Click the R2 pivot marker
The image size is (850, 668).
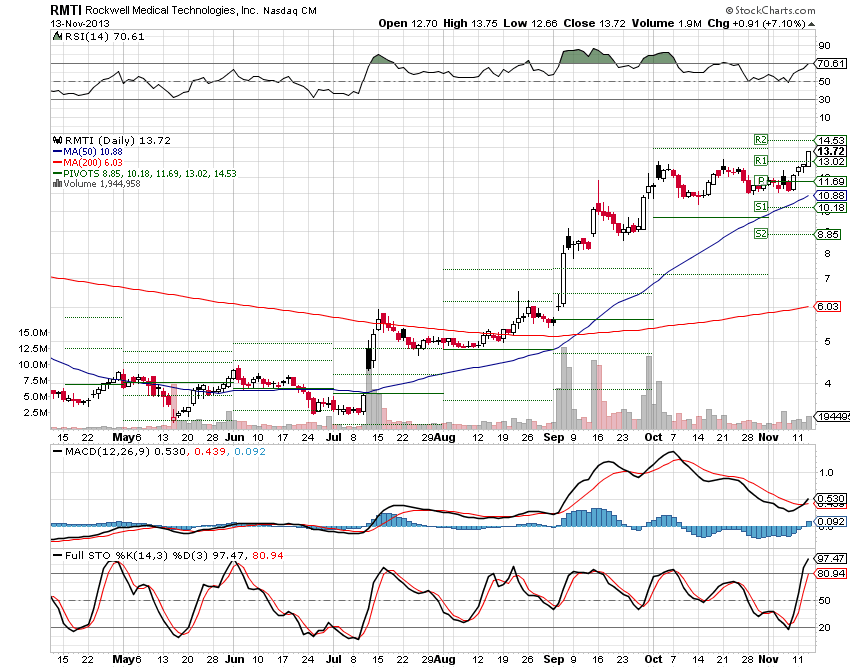tap(761, 139)
